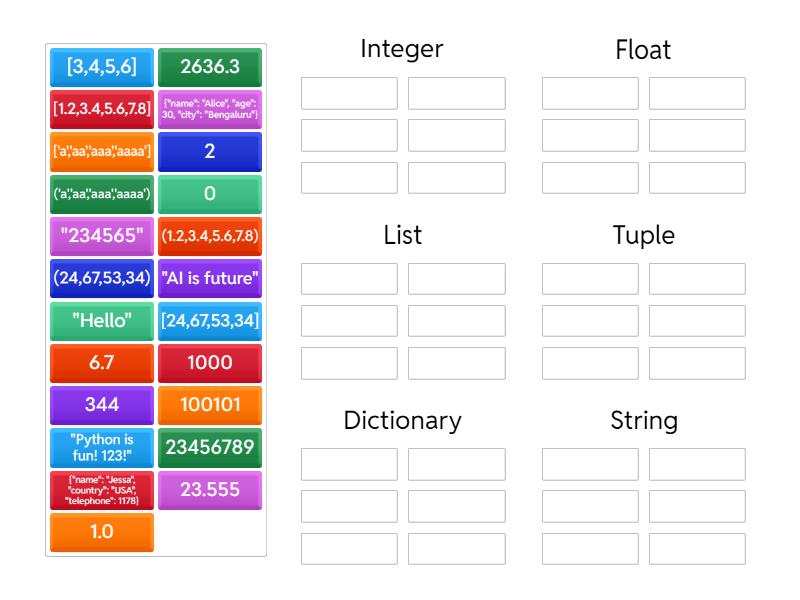Select the (24,67,53,34) tuple tile
The image size is (800, 600).
[101, 279]
